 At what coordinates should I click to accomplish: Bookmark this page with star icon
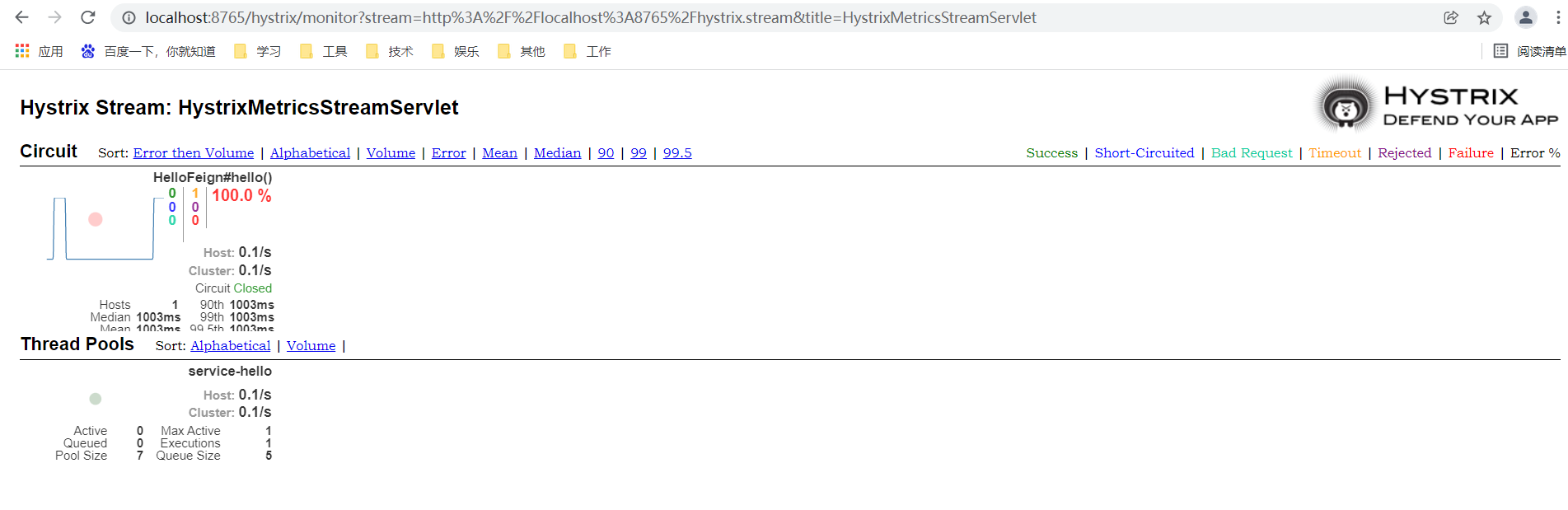tap(1484, 17)
